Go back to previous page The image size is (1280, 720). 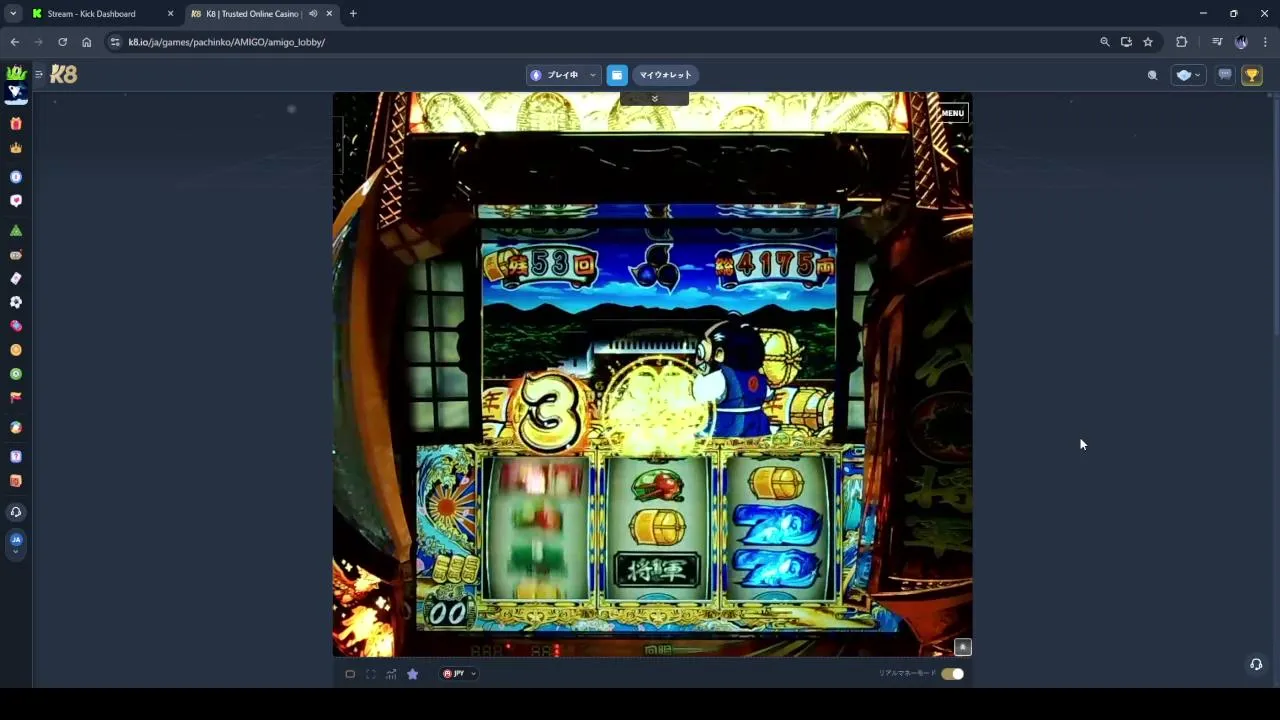point(14,42)
